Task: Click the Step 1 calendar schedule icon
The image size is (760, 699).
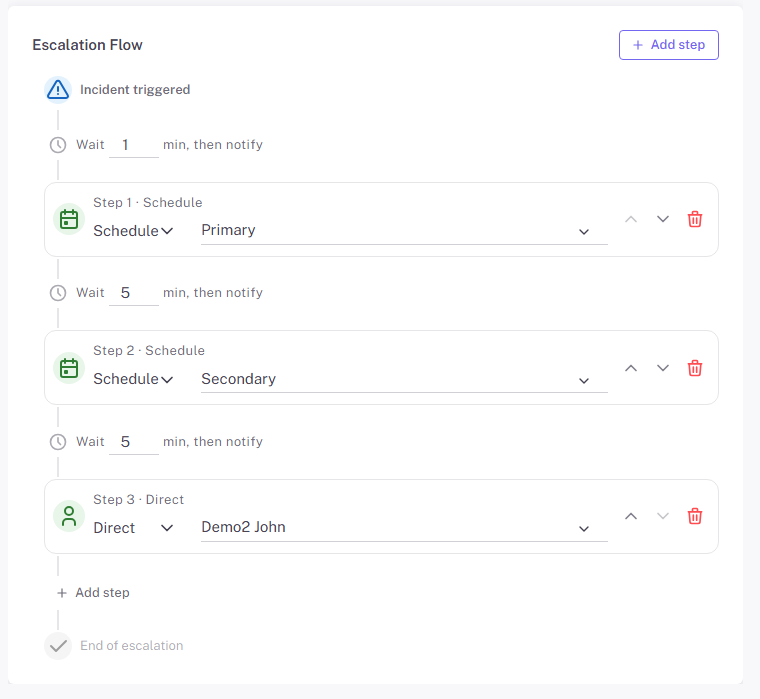Action: (69, 219)
